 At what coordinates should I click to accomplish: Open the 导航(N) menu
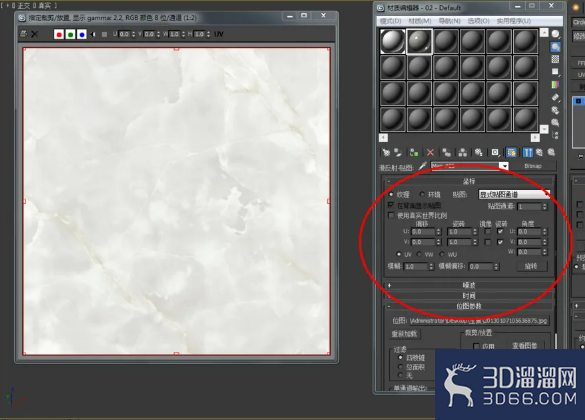coord(449,21)
